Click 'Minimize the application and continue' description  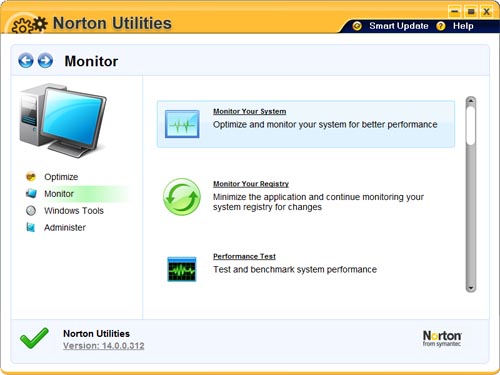318,202
